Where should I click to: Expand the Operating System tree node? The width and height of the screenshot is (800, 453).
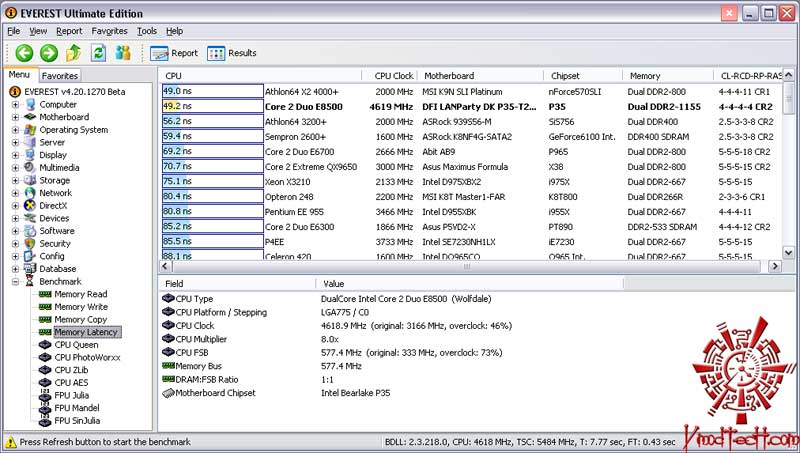(x=15, y=130)
